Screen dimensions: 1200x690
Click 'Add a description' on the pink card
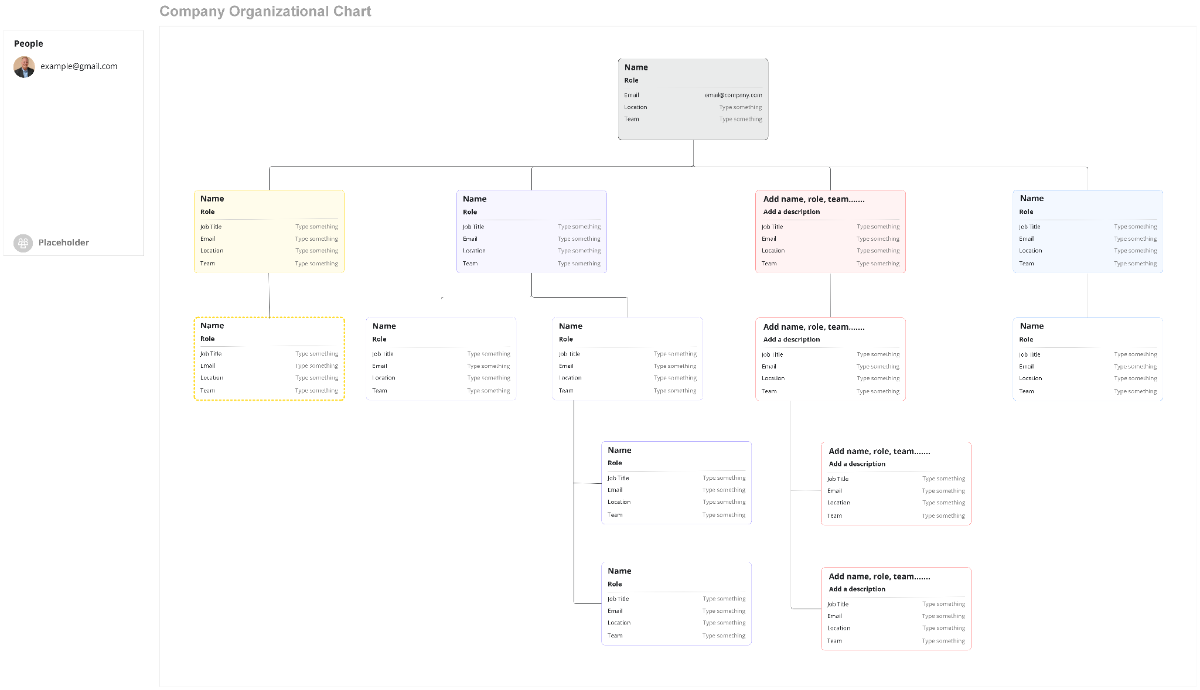pos(789,212)
